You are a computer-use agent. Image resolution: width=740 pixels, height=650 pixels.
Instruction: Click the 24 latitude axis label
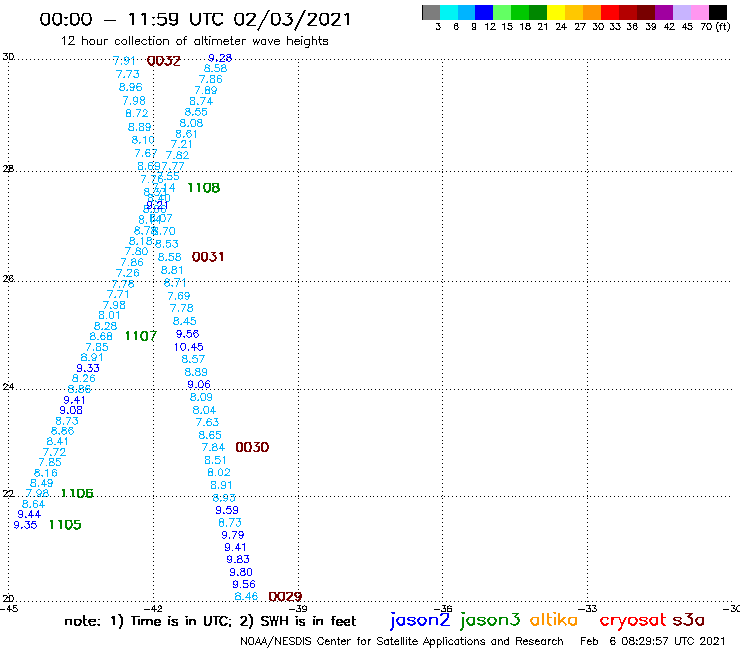pyautogui.click(x=8, y=387)
